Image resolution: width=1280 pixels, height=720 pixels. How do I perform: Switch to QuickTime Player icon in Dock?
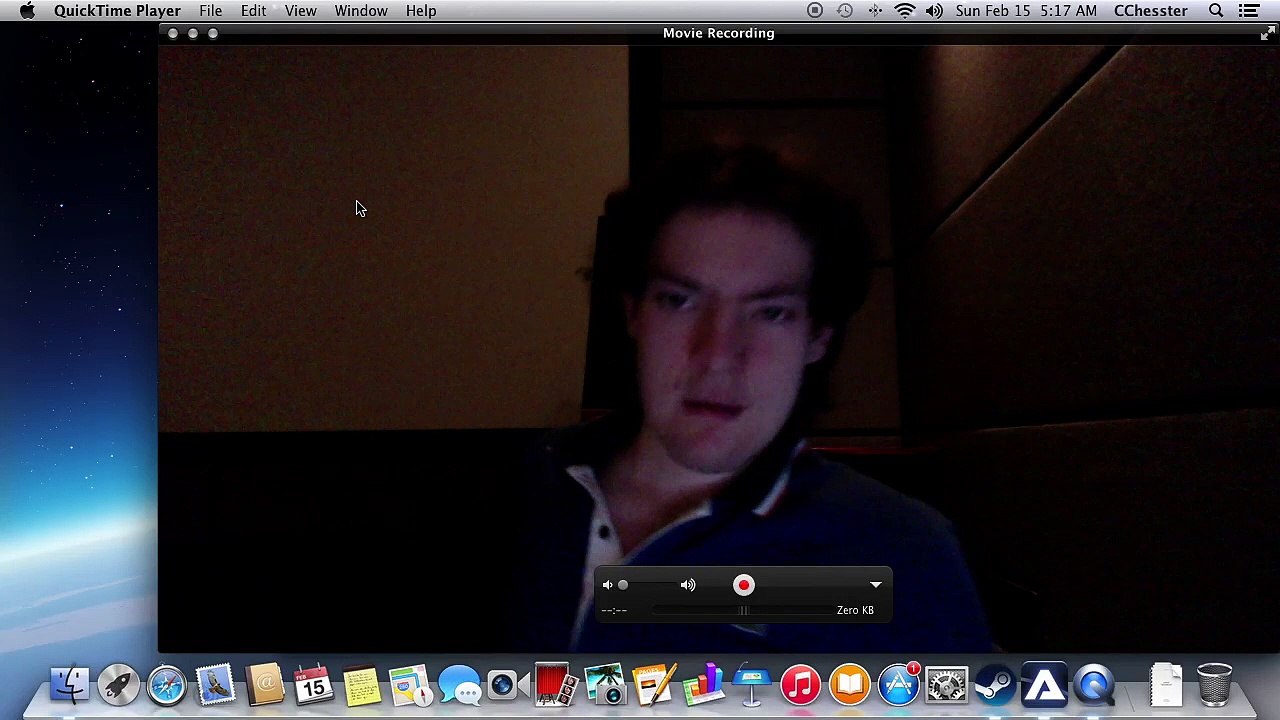tap(1093, 686)
